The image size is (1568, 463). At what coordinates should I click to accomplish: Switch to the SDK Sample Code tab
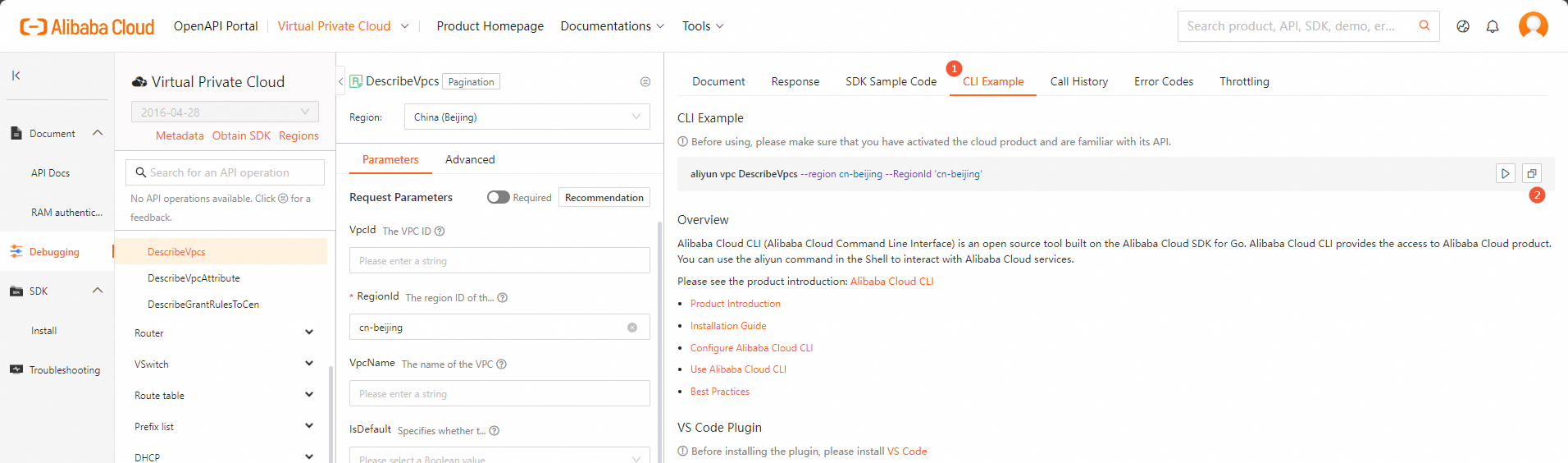[x=891, y=81]
